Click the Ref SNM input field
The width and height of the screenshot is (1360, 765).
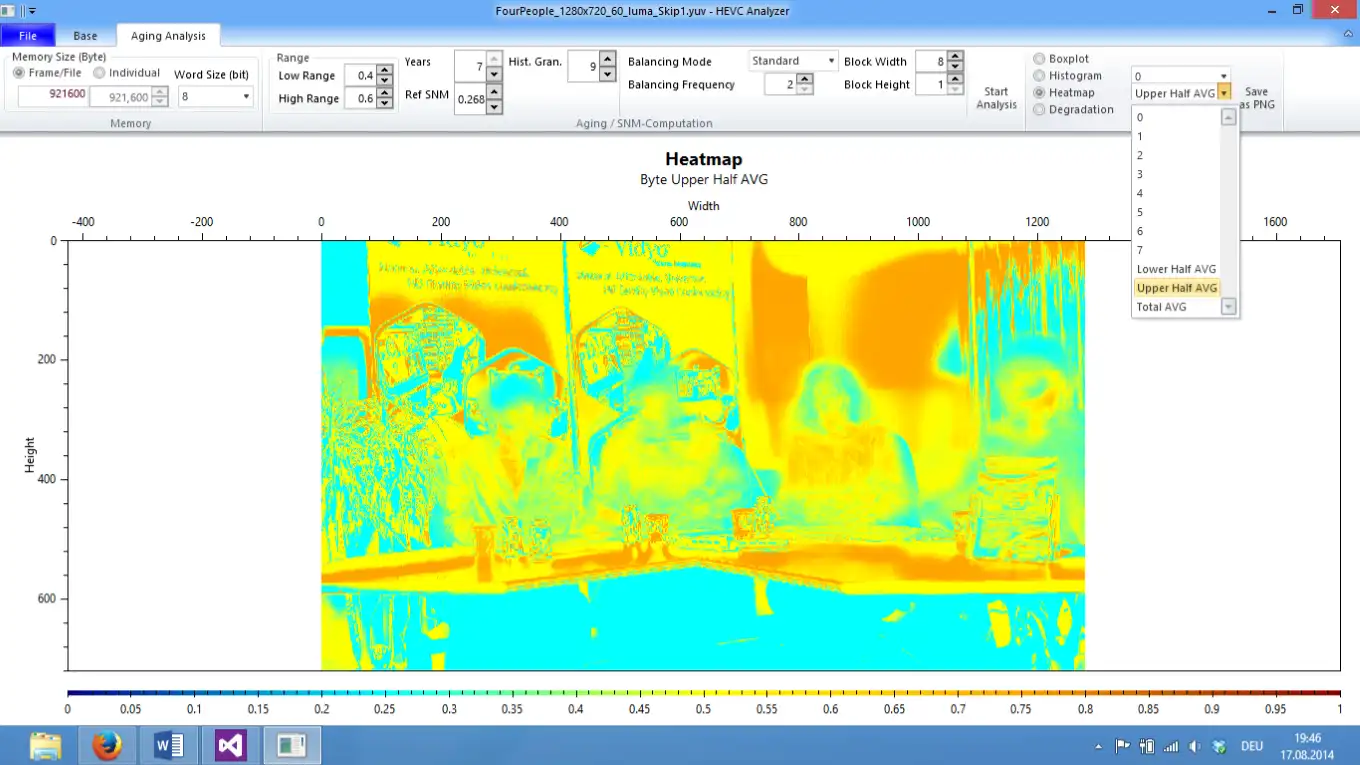[x=470, y=99]
